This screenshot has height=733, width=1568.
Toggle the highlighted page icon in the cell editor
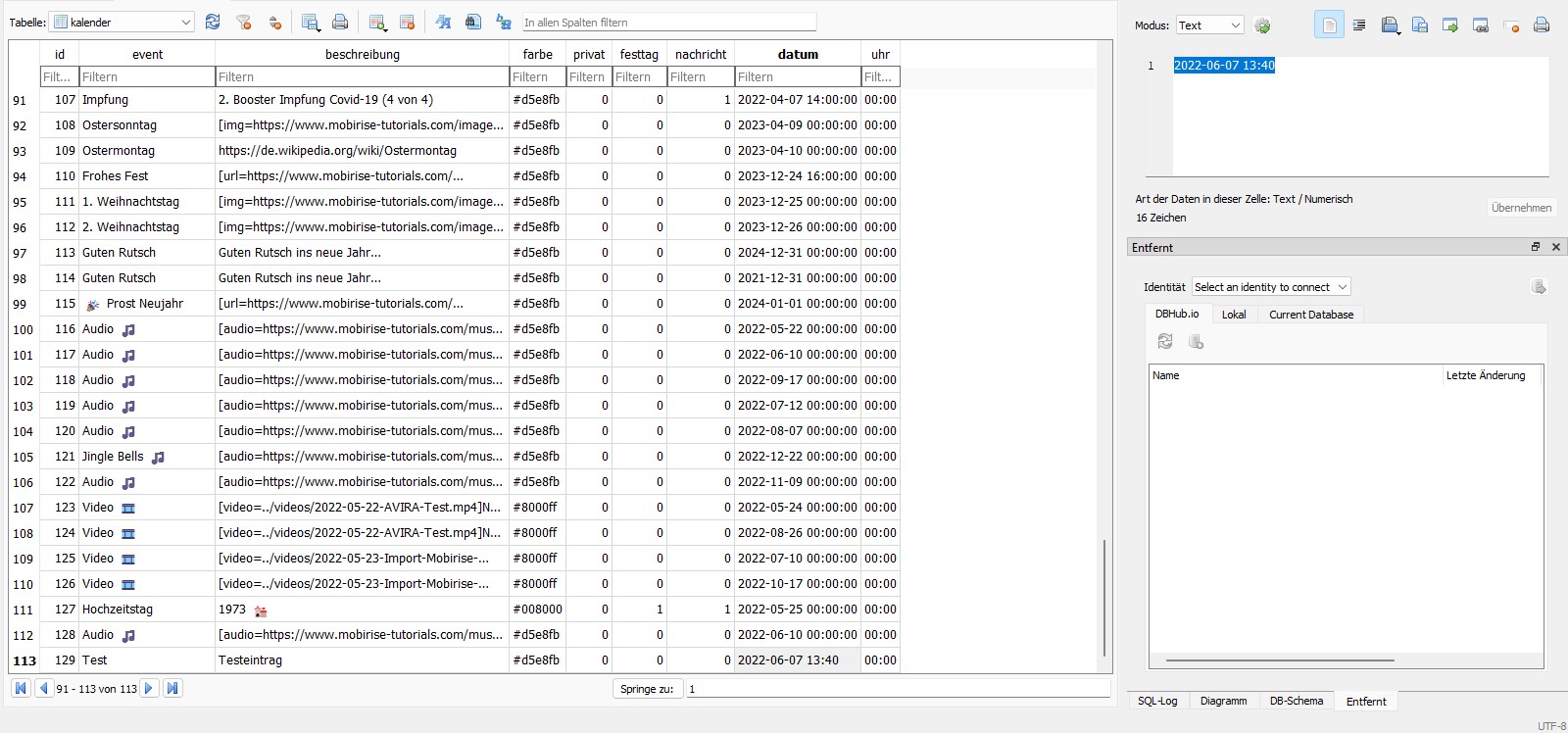click(1329, 25)
